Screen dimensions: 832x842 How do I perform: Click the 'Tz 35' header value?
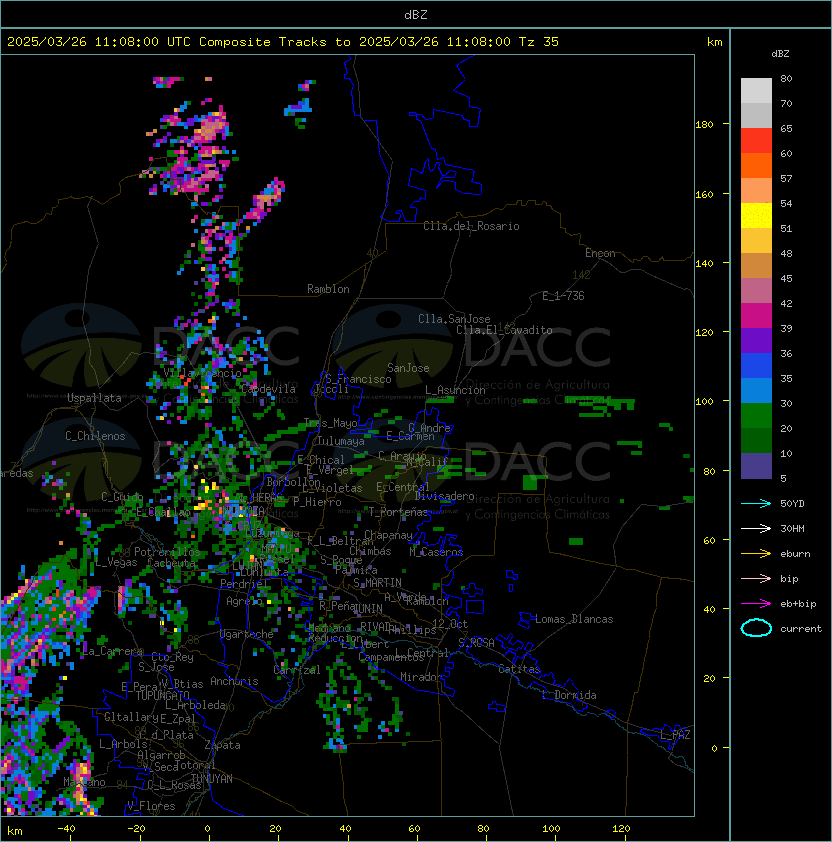(x=539, y=42)
